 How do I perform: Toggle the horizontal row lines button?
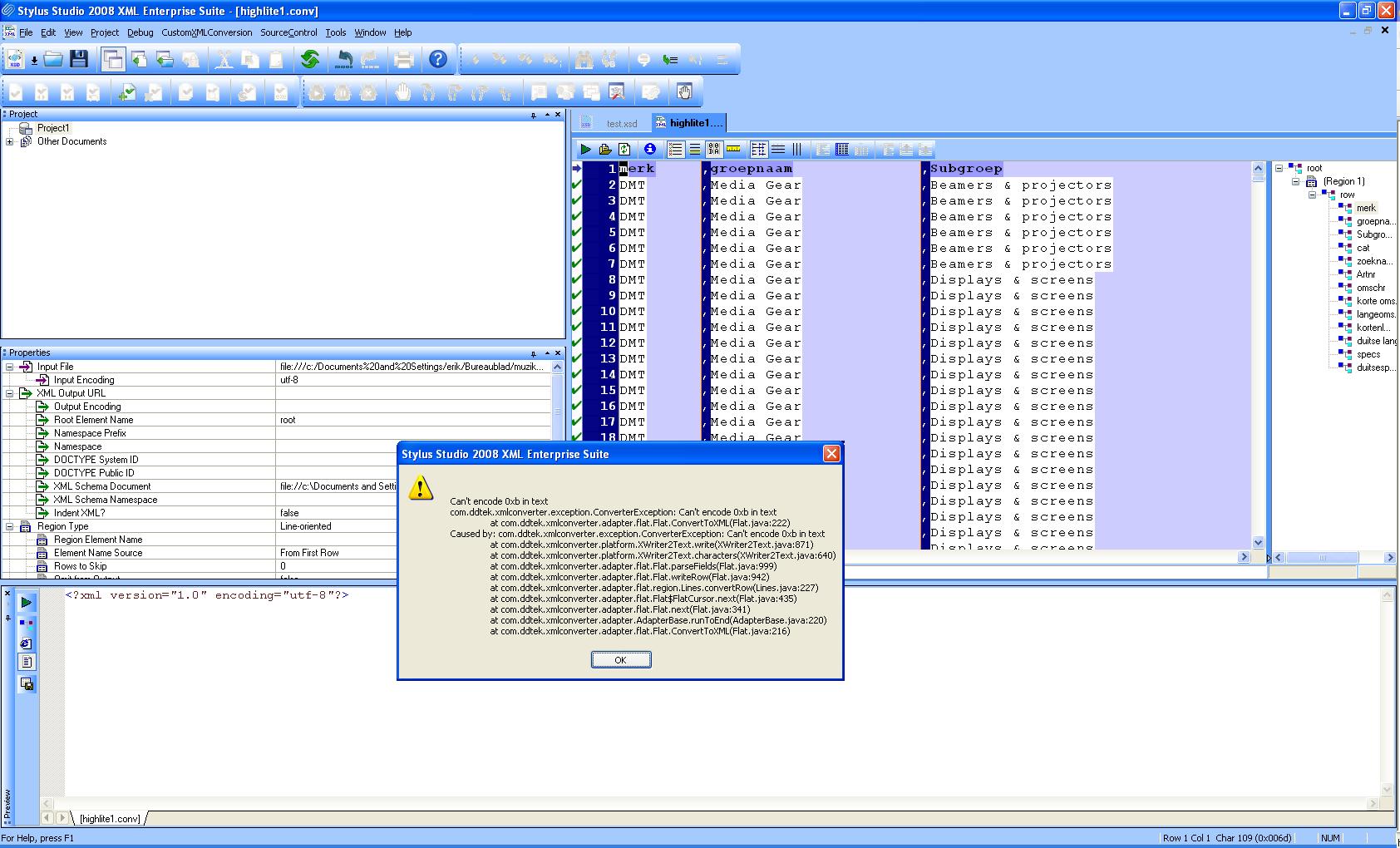[778, 150]
